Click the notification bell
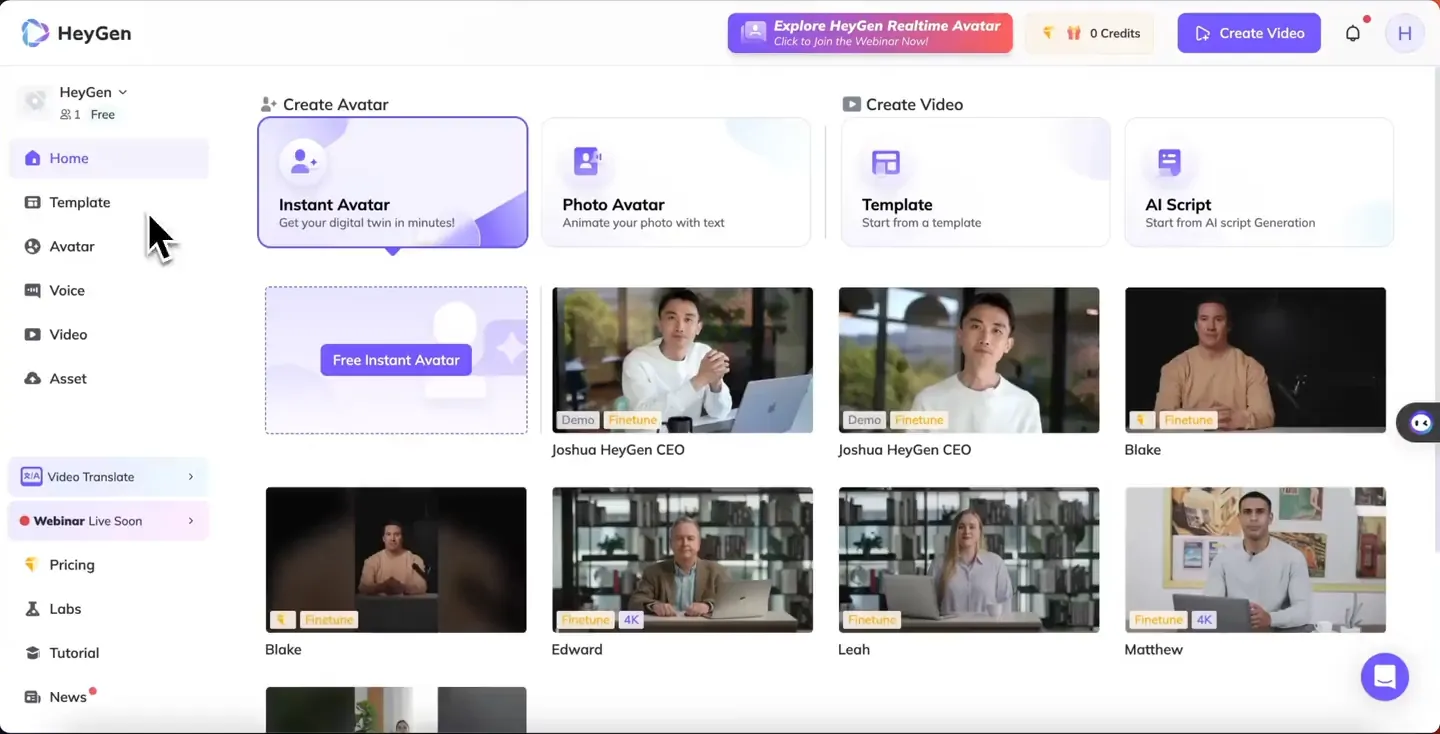The height and width of the screenshot is (734, 1440). coord(1353,32)
